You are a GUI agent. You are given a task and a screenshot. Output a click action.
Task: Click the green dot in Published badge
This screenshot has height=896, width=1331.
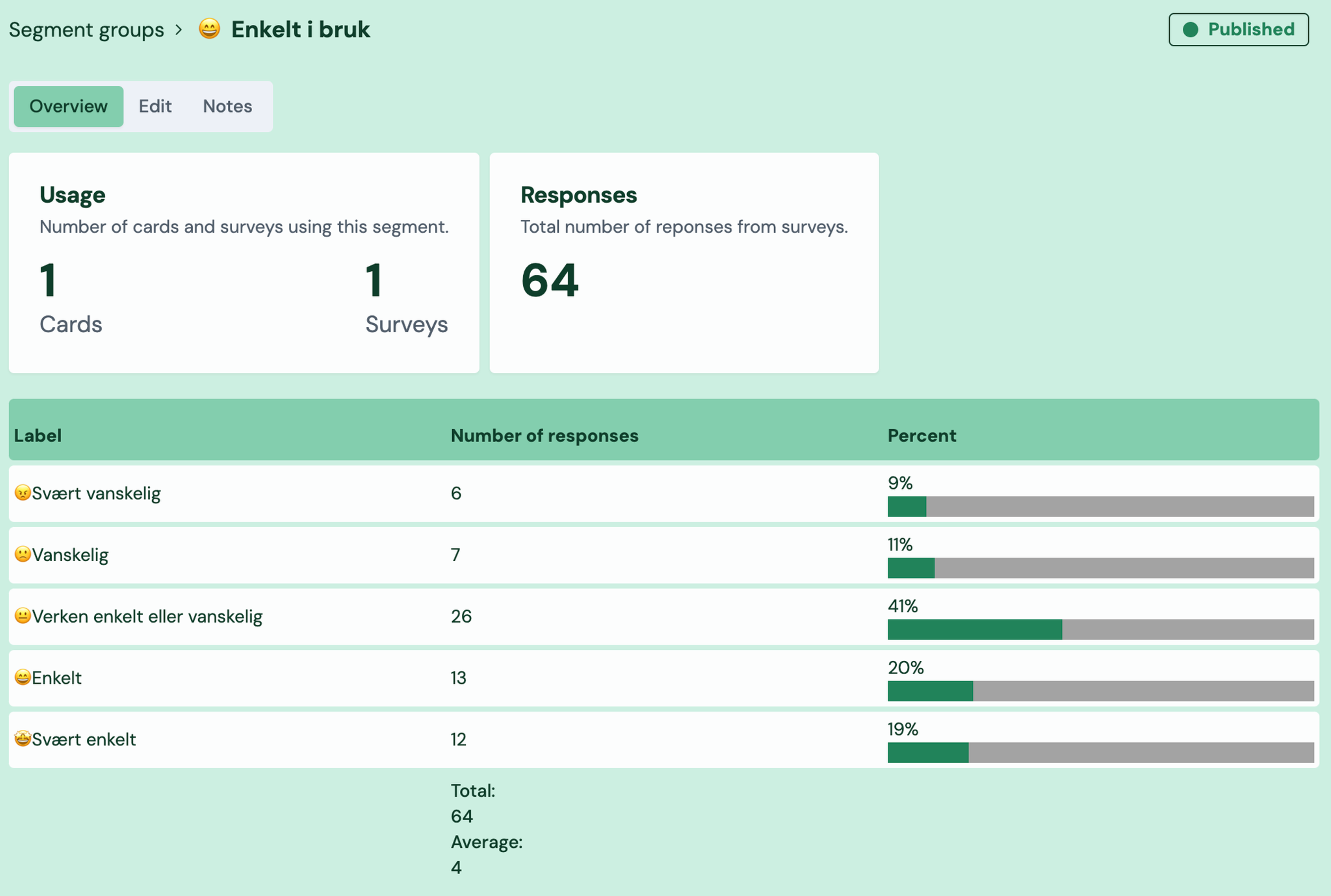pos(1190,30)
